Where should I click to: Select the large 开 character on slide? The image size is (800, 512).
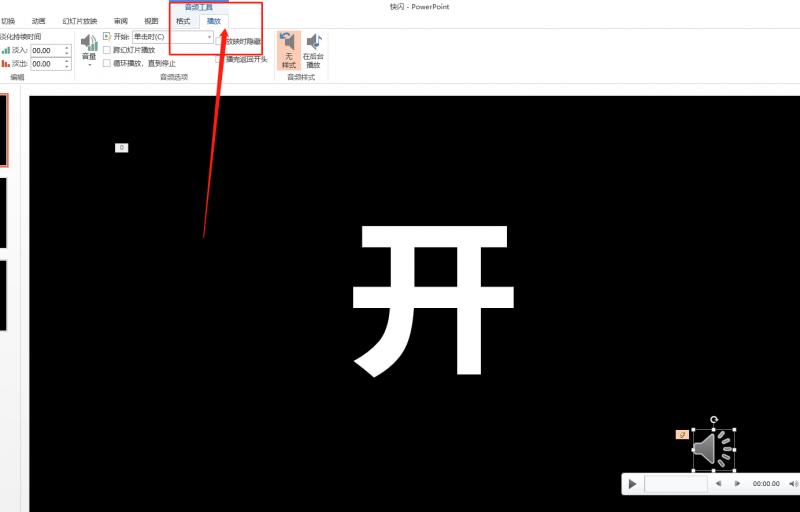click(433, 301)
